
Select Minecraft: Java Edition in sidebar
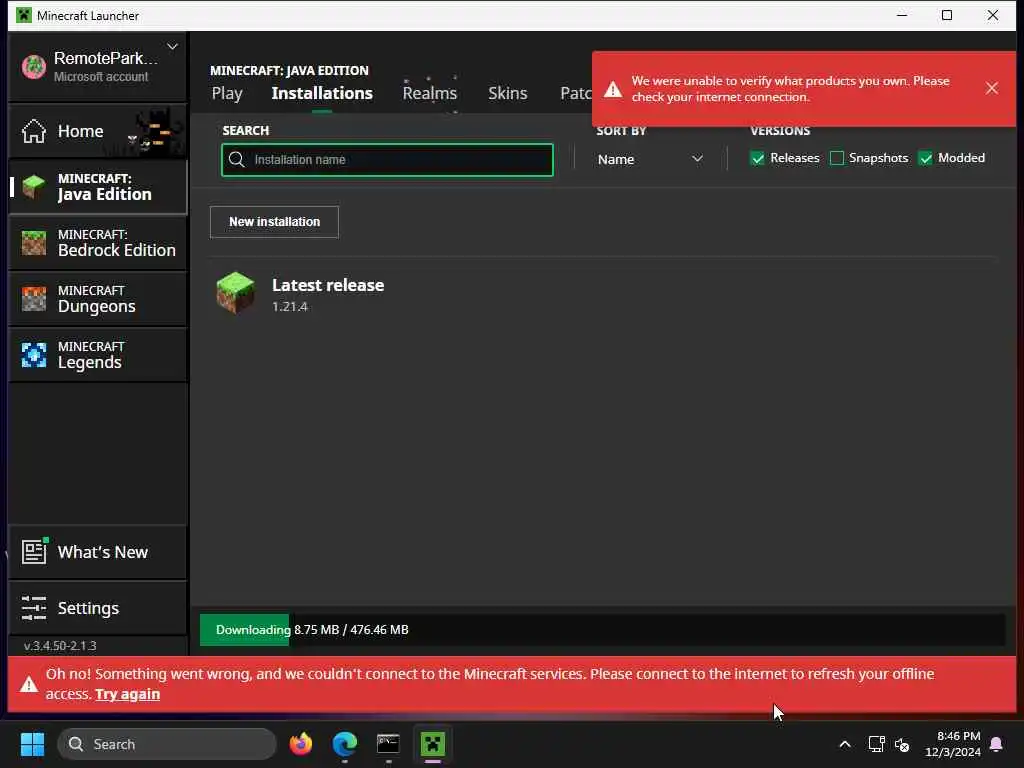98,187
